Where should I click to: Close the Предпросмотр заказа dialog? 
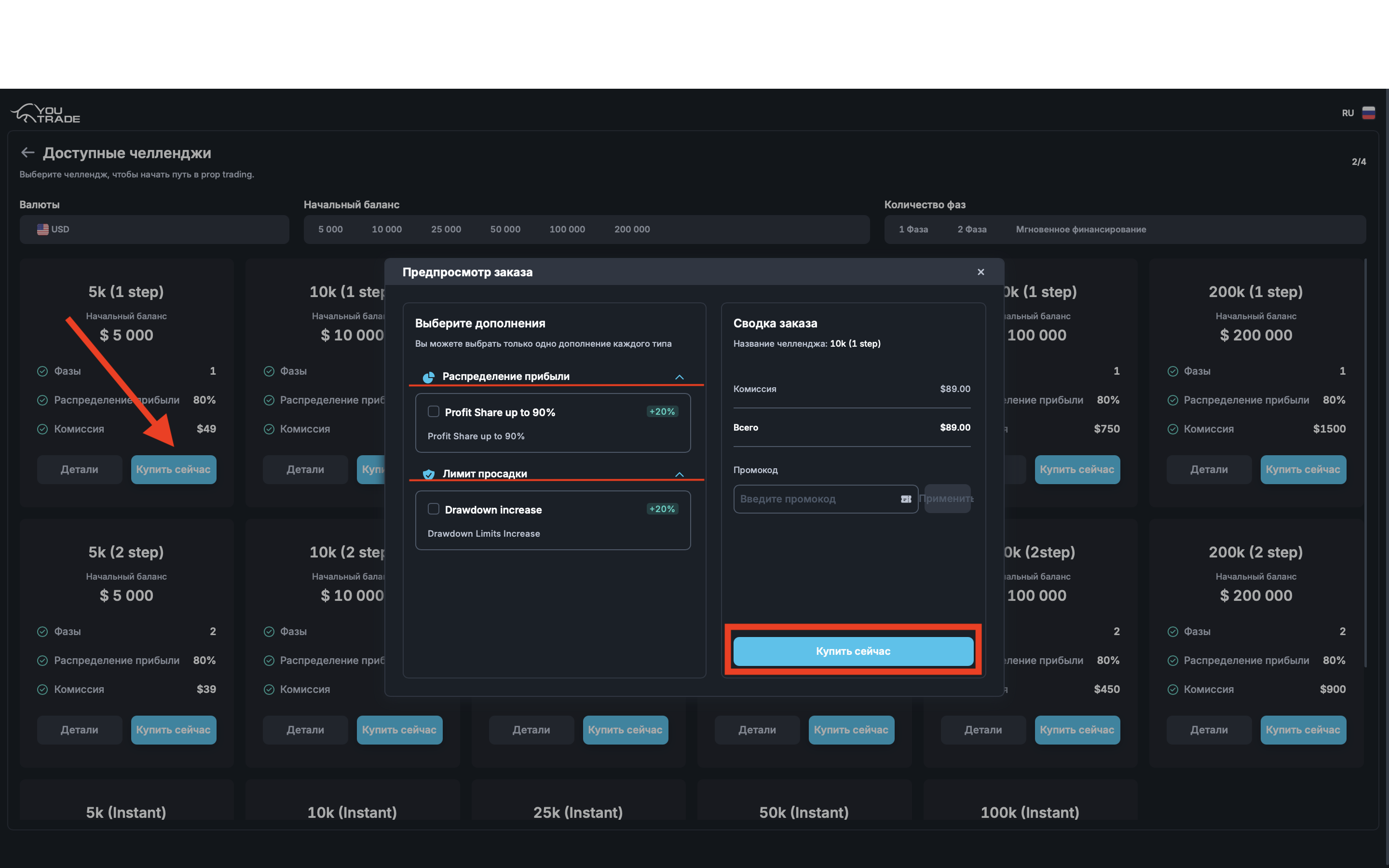pyautogui.click(x=980, y=272)
